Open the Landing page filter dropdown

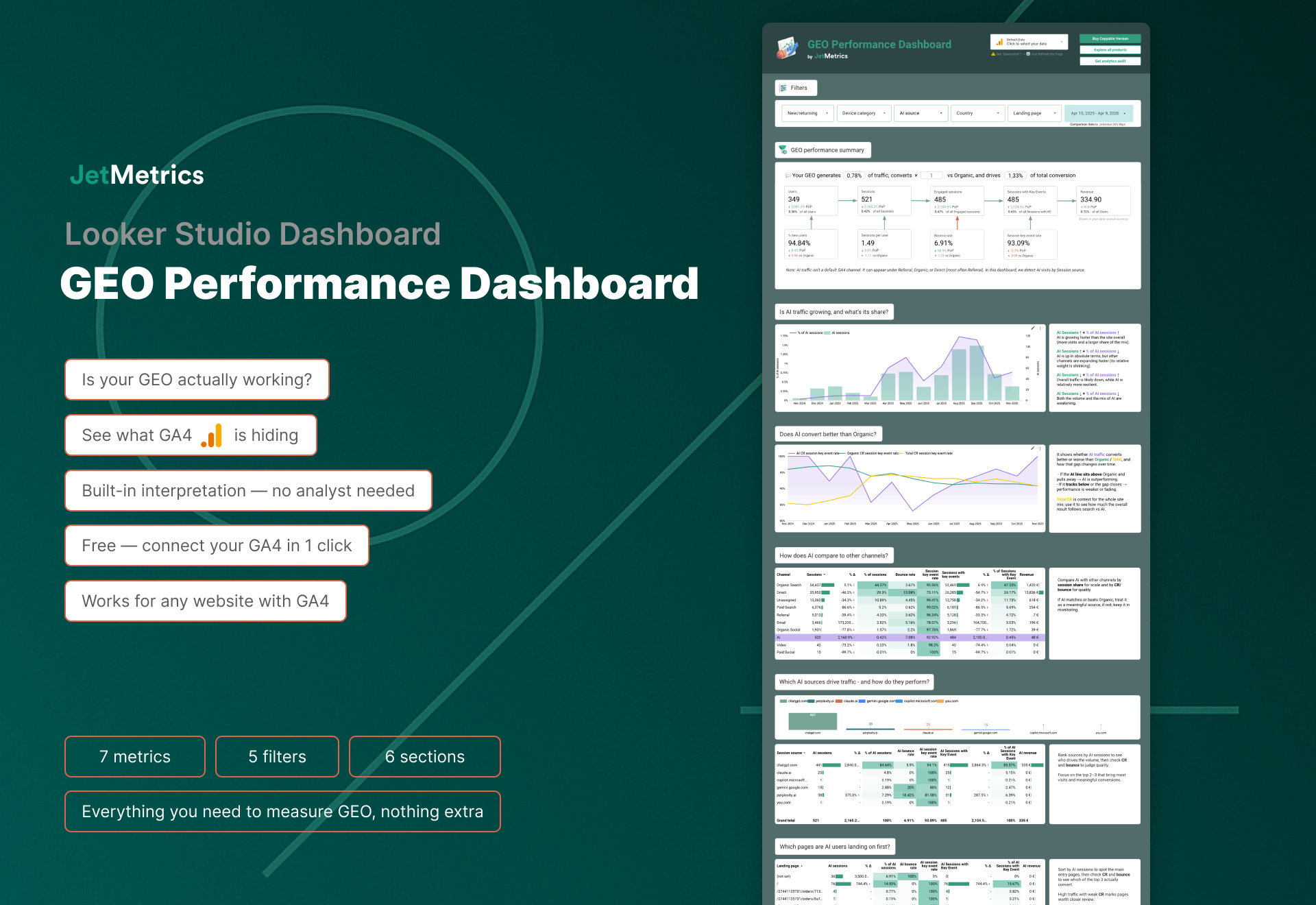1034,113
